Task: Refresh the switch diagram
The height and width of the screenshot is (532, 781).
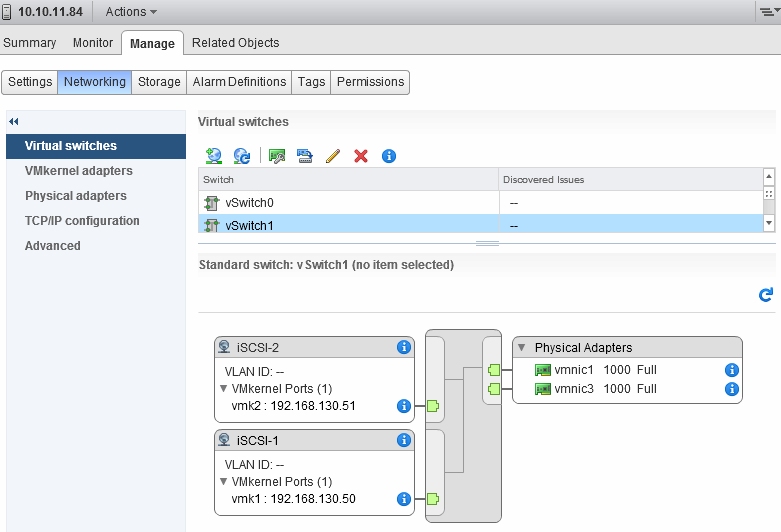Action: (x=766, y=295)
